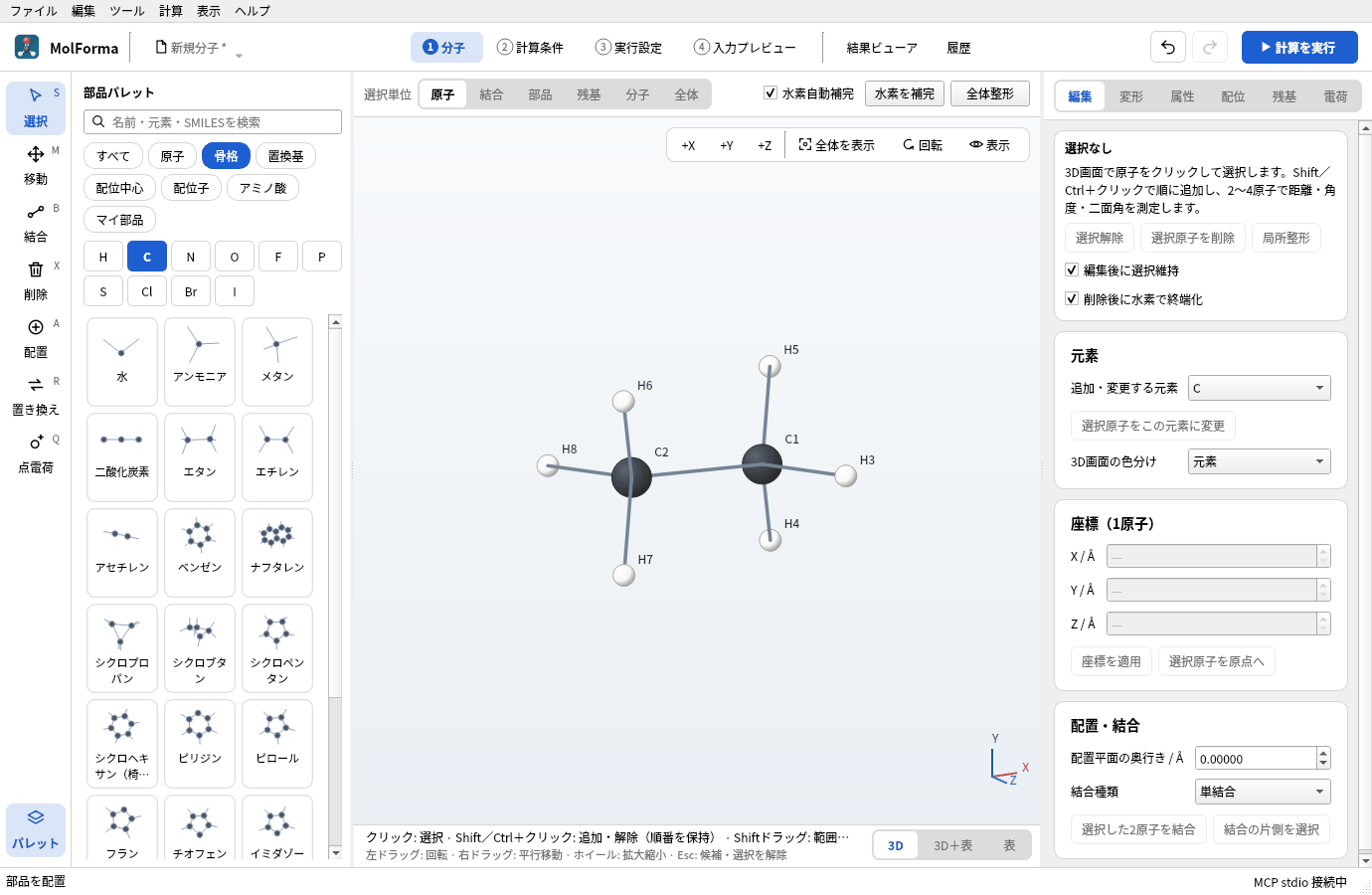Screen dimensions: 1372x895
Task: Select the 選択 arrow tool in sidebar
Action: pyautogui.click(x=36, y=107)
